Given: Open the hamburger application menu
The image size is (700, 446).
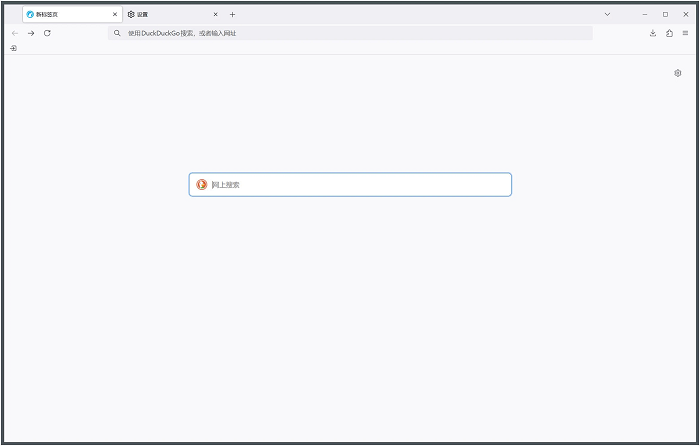Looking at the screenshot, I should 685,33.
